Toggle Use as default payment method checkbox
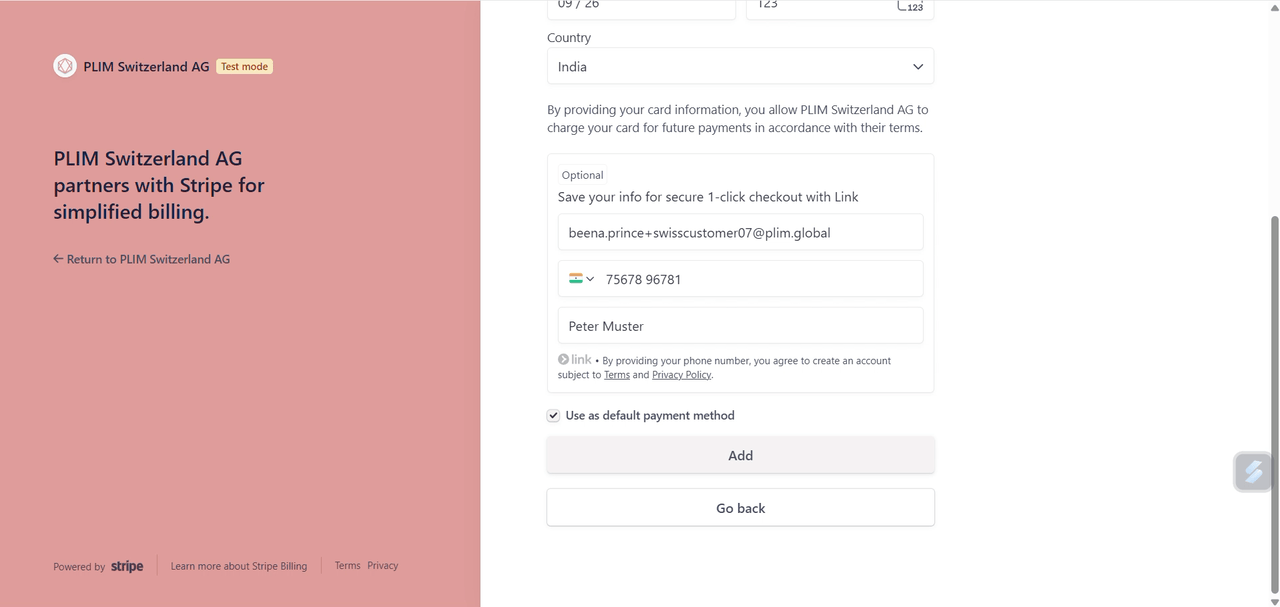Image resolution: width=1280 pixels, height=607 pixels. 553,415
